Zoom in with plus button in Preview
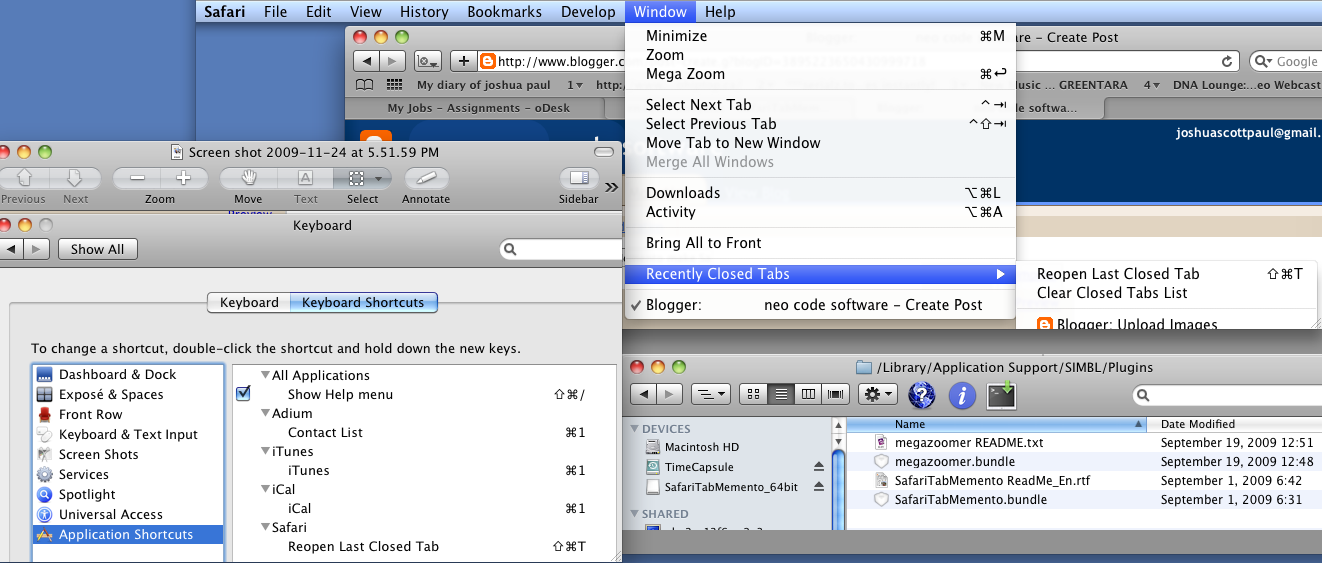The image size is (1322, 563). [184, 179]
